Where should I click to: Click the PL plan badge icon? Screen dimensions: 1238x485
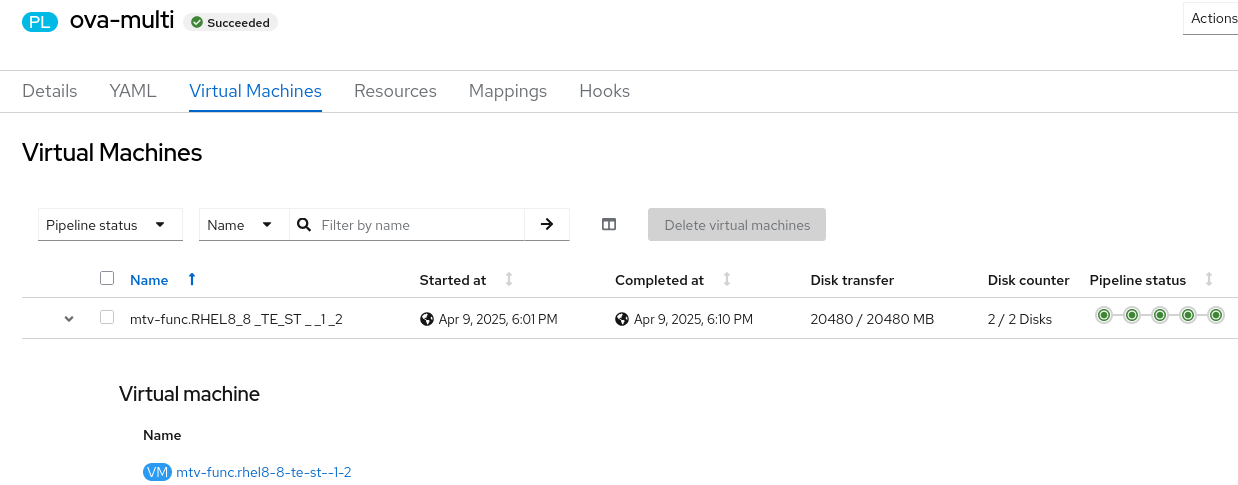pos(40,22)
